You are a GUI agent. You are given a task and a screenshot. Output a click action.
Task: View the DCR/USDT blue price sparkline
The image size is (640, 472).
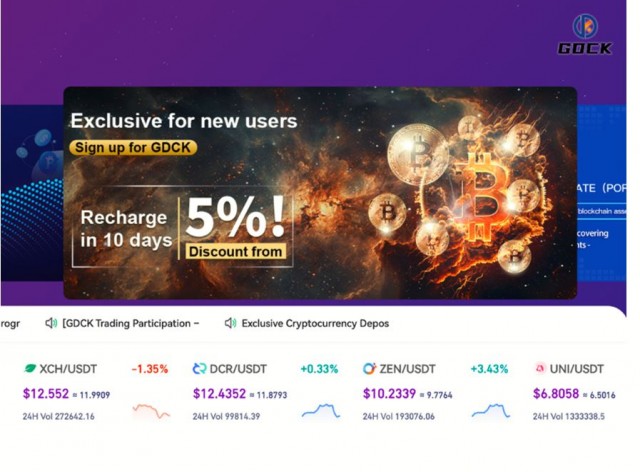(320, 411)
